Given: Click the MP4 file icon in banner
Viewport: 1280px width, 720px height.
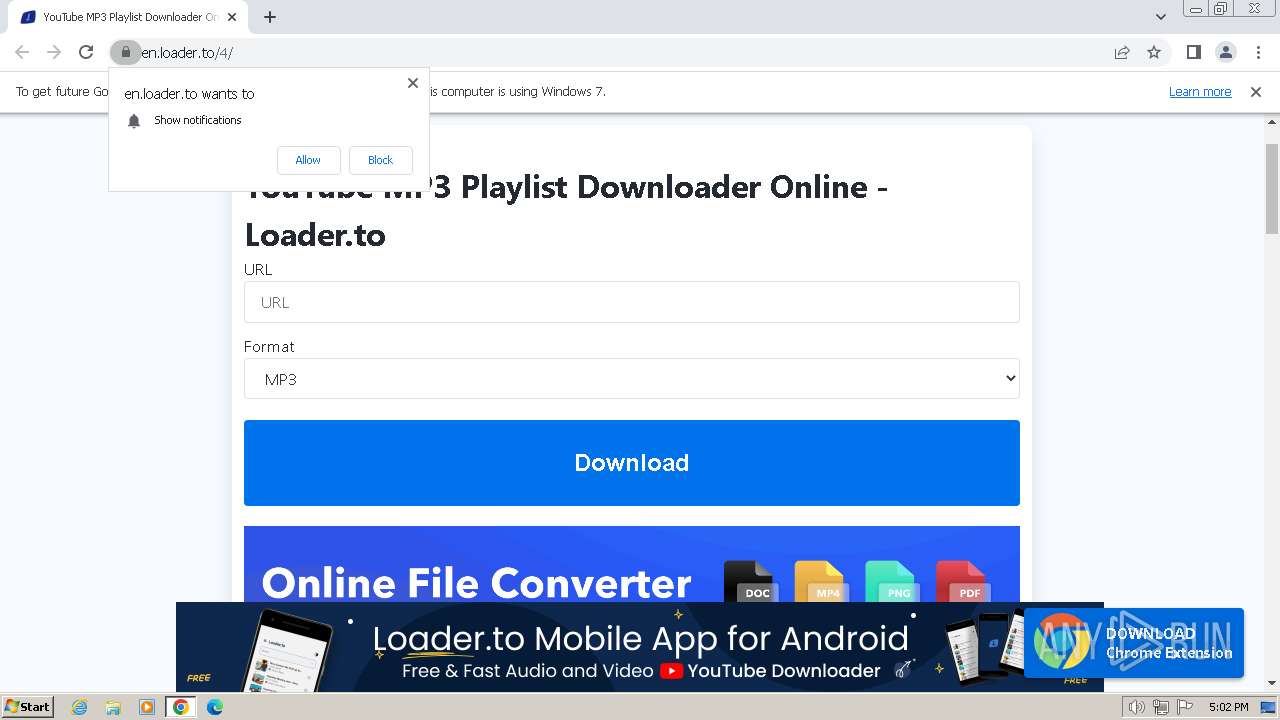Looking at the screenshot, I should (x=820, y=582).
